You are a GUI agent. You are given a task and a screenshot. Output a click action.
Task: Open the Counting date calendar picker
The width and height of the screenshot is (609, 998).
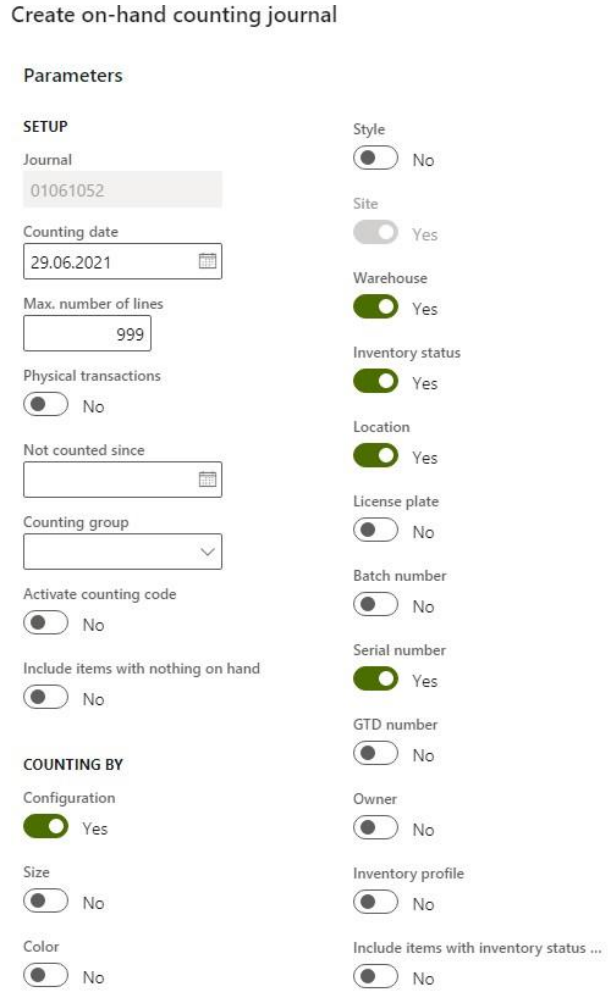[x=207, y=261]
